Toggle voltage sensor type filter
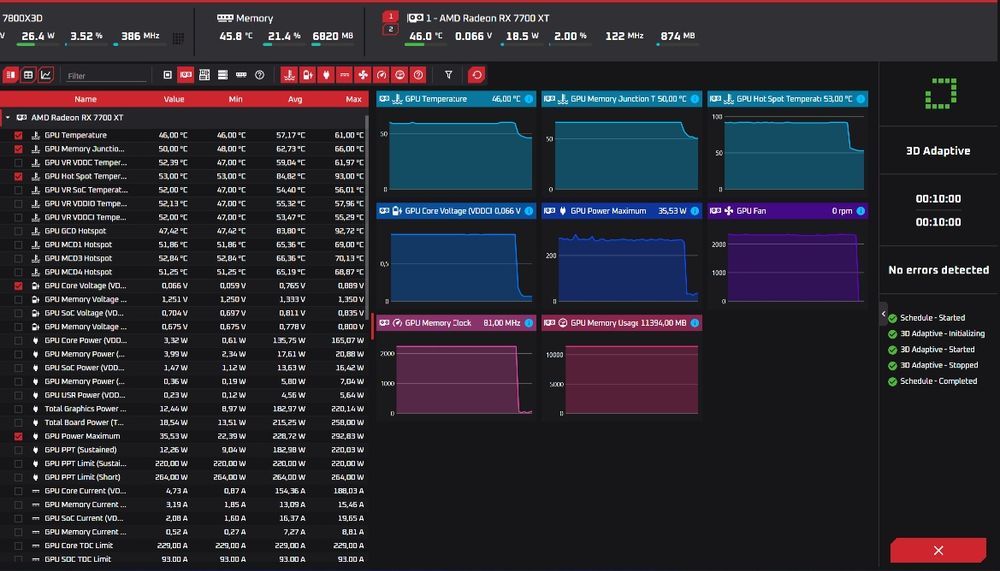Image resolution: width=1000 pixels, height=571 pixels. pos(307,75)
